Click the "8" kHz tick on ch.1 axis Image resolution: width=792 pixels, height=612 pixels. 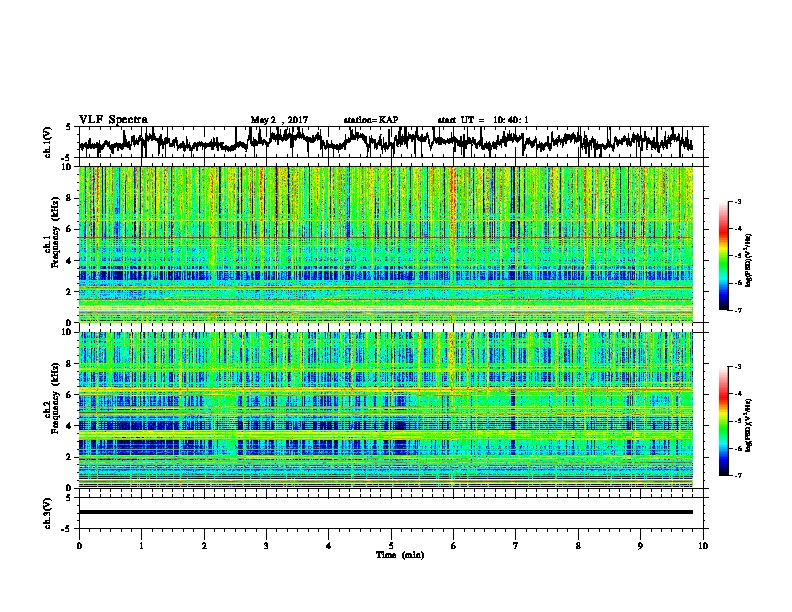(x=69, y=198)
